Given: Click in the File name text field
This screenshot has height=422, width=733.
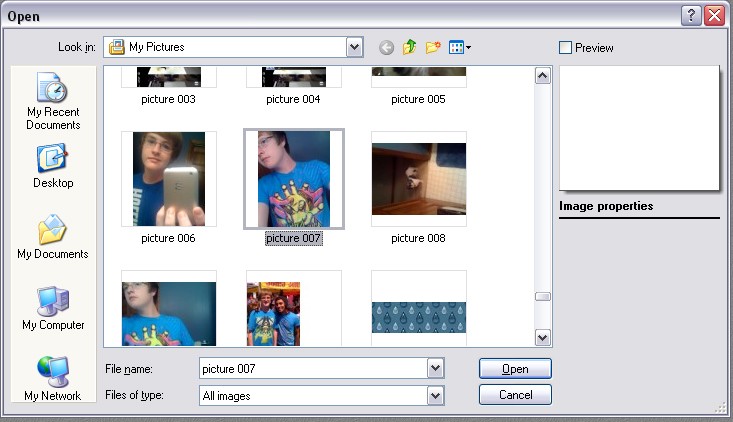Looking at the screenshot, I should 313,368.
